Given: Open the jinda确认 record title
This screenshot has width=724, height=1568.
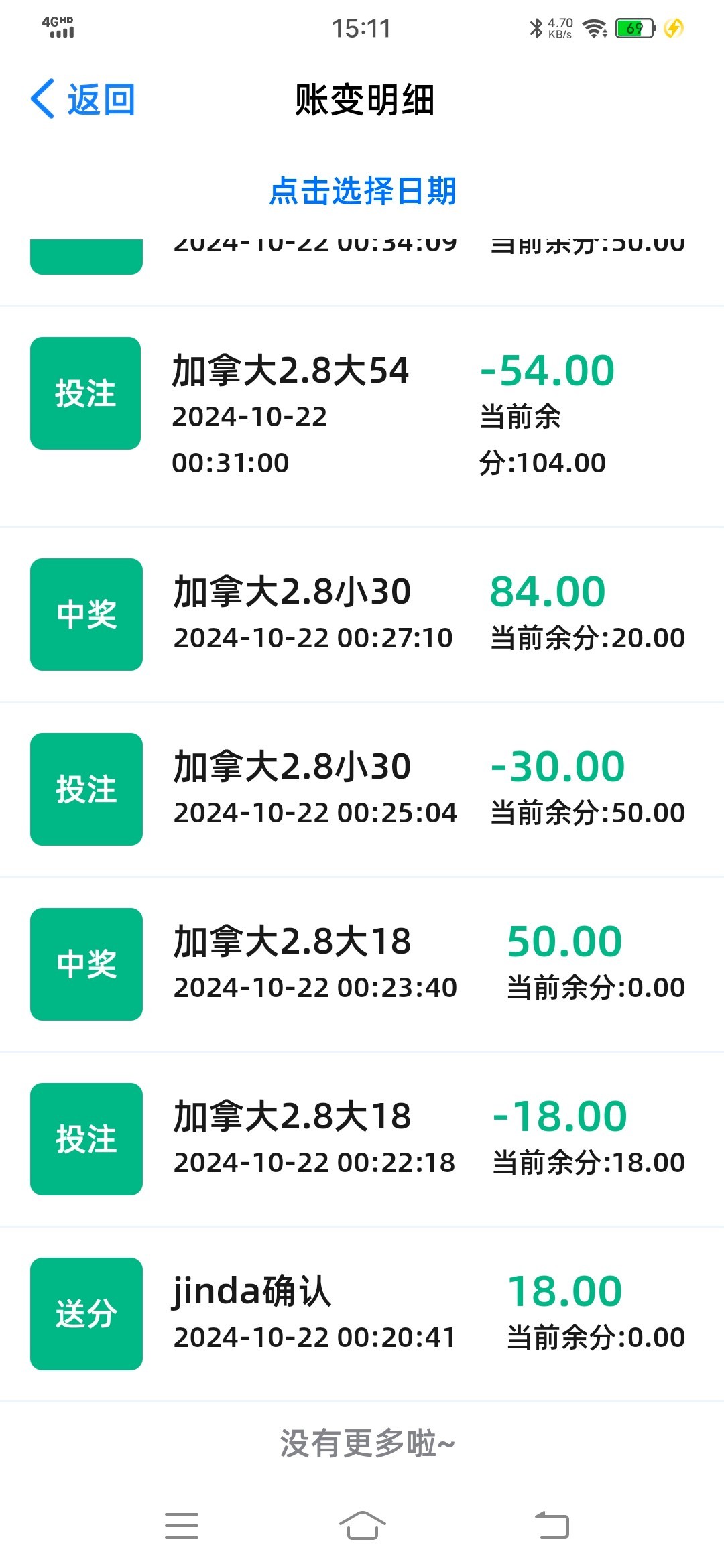Looking at the screenshot, I should pyautogui.click(x=251, y=1291).
